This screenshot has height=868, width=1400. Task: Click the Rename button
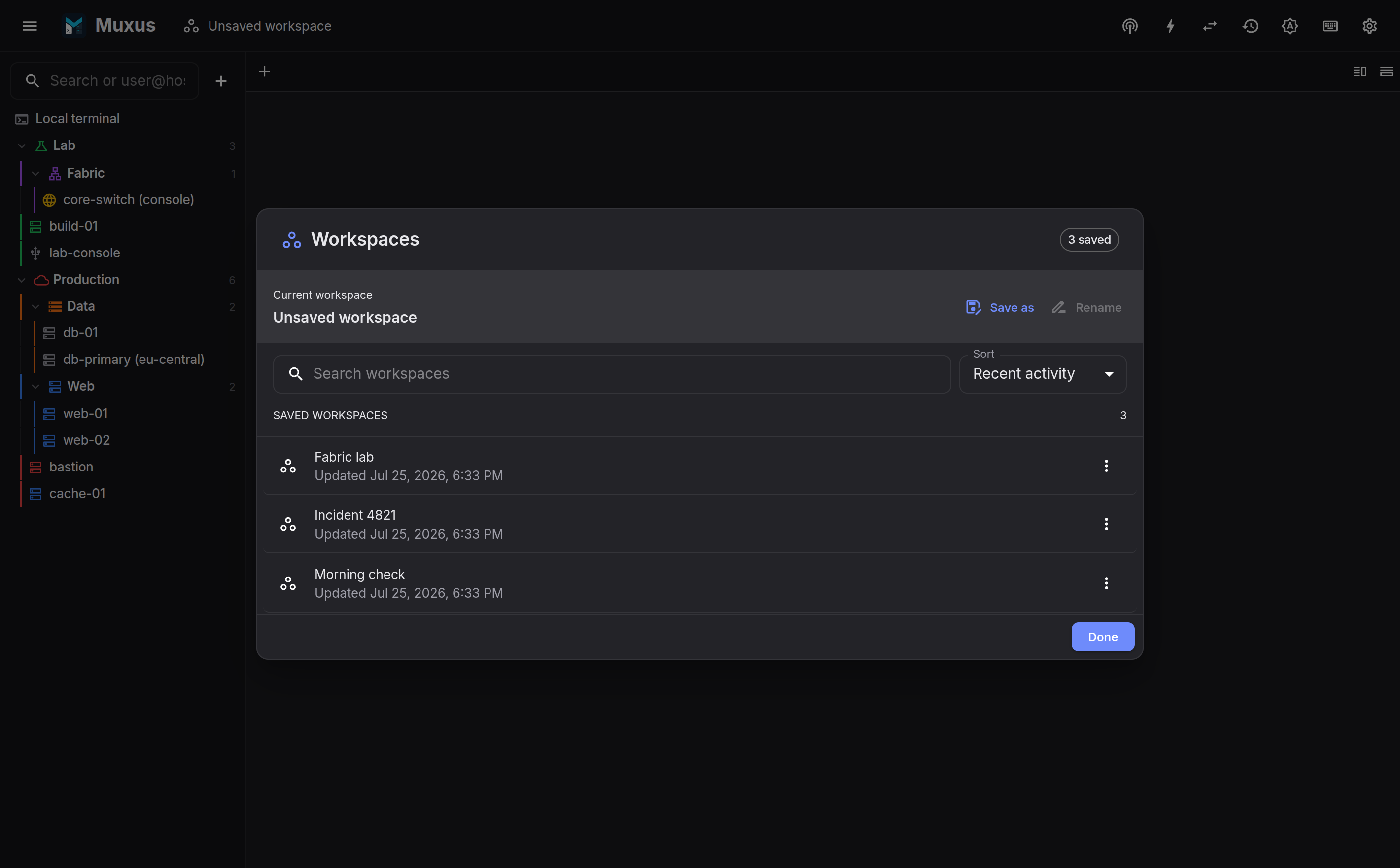point(1086,308)
